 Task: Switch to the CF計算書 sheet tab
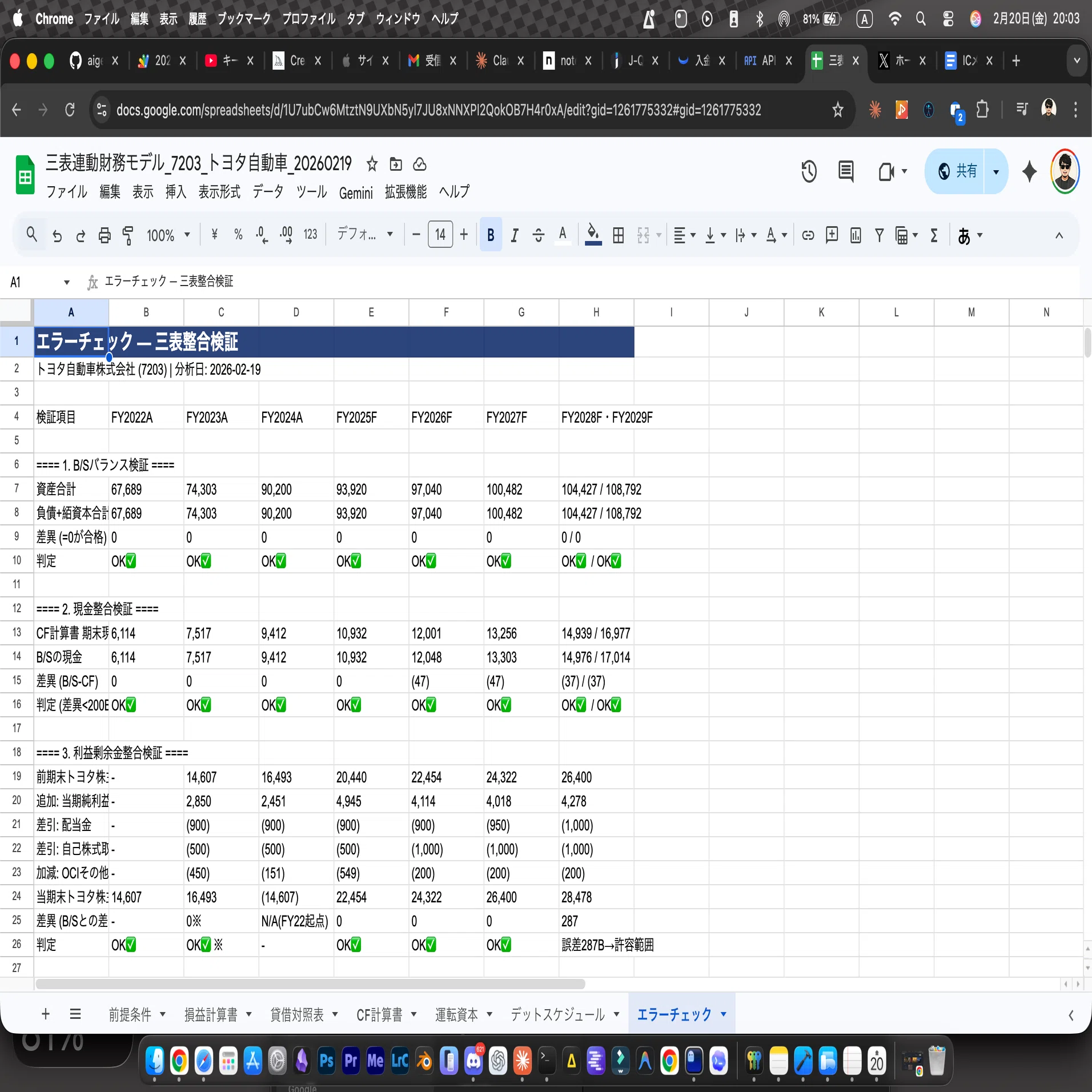click(380, 1015)
